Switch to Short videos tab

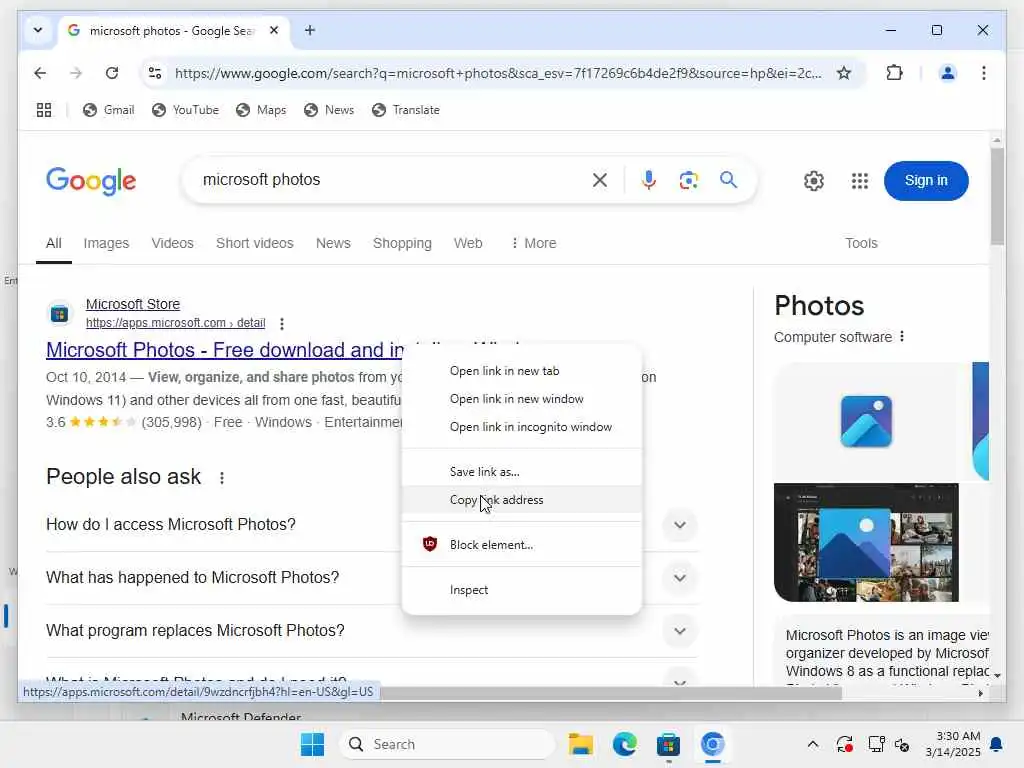pyautogui.click(x=255, y=243)
